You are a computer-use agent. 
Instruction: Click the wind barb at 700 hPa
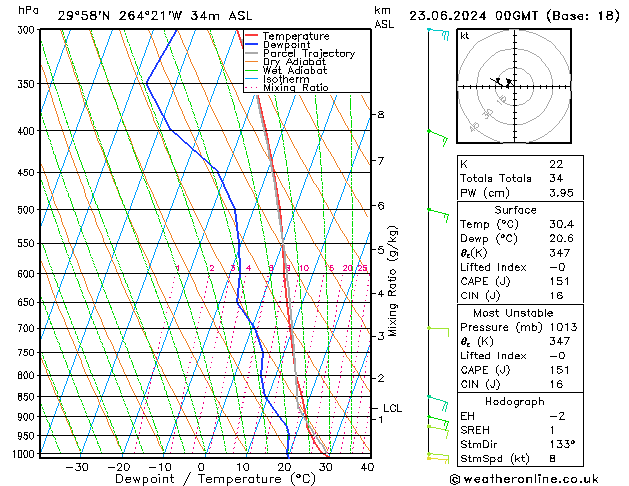coord(437,329)
